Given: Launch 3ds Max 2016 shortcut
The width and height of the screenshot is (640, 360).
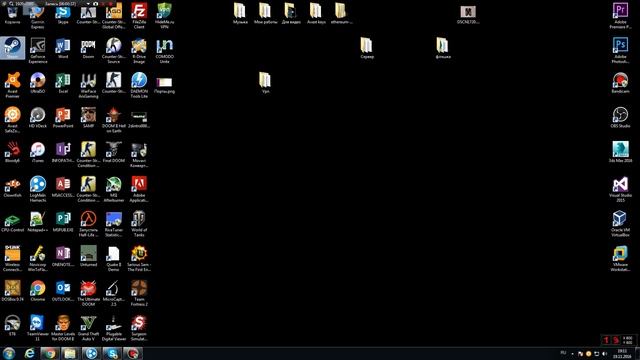Looking at the screenshot, I should (620, 152).
